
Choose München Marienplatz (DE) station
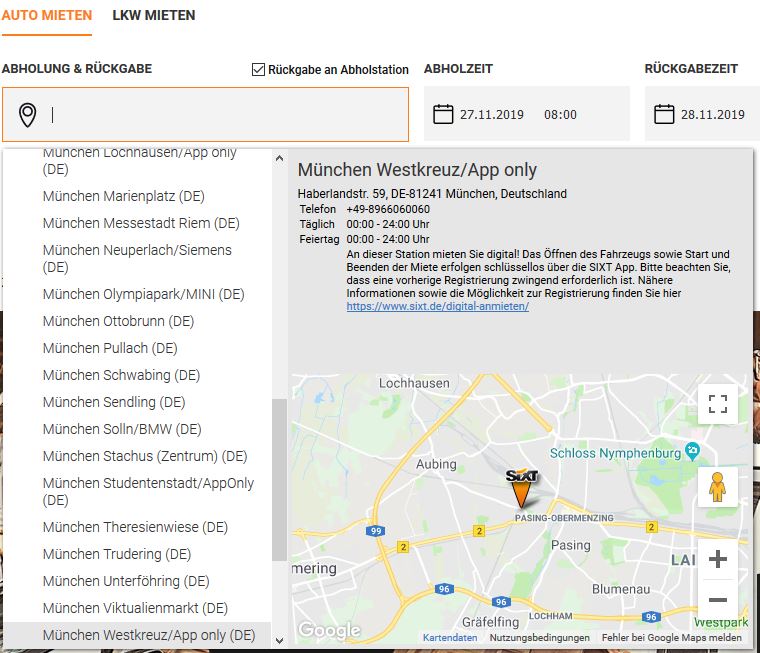pos(137,196)
